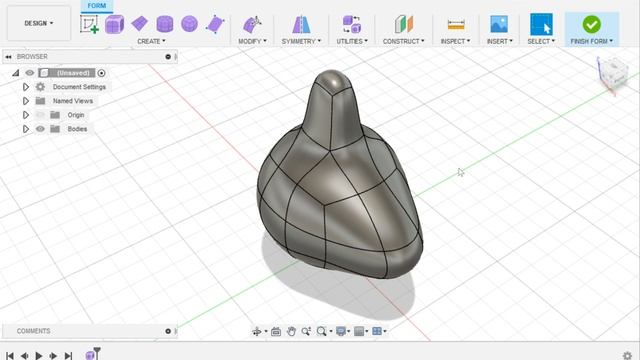The image size is (640, 360).
Task: Click the Utilities display mode icon
Action: click(x=351, y=24)
